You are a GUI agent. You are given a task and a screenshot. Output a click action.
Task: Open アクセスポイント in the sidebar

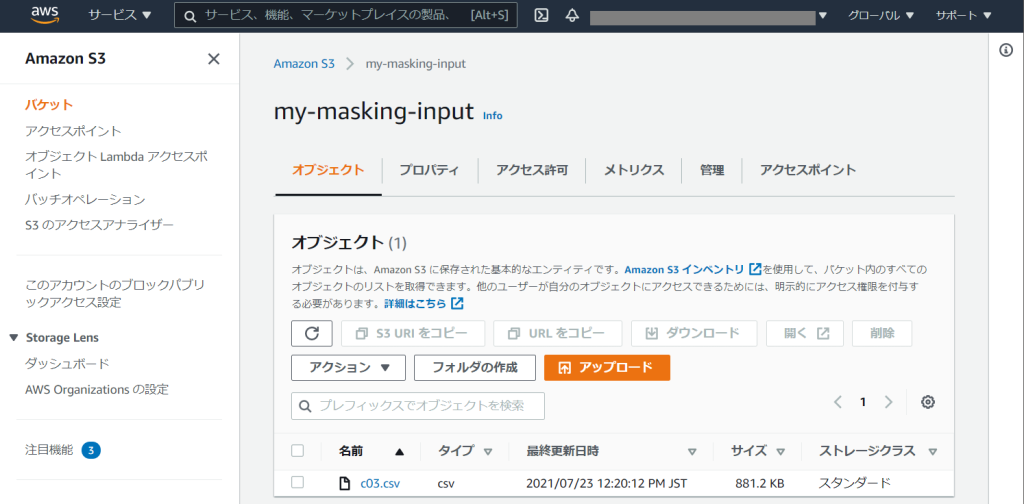pyautogui.click(x=73, y=131)
